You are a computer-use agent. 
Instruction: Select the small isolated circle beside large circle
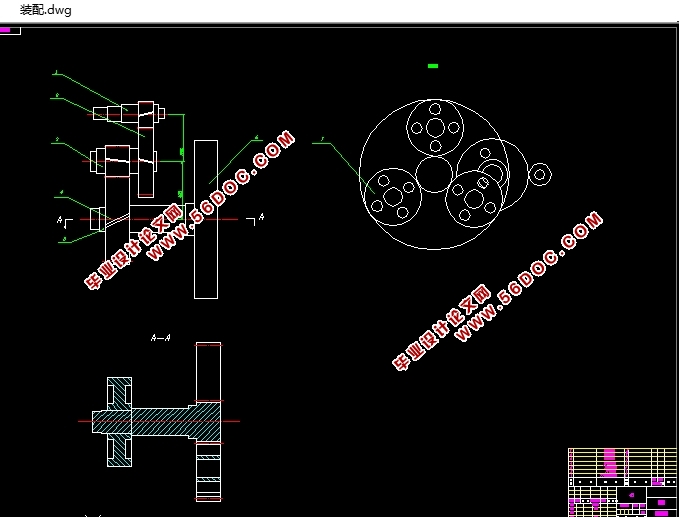click(540, 175)
